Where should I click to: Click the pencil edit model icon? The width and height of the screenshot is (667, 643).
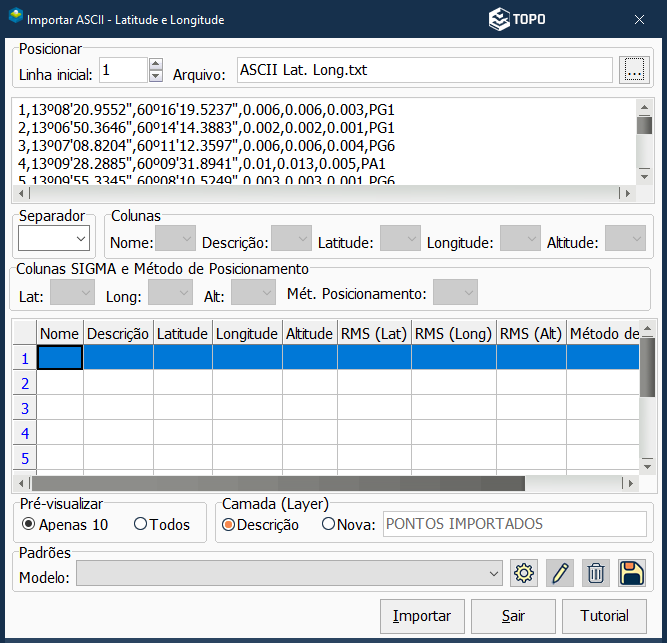pos(560,573)
